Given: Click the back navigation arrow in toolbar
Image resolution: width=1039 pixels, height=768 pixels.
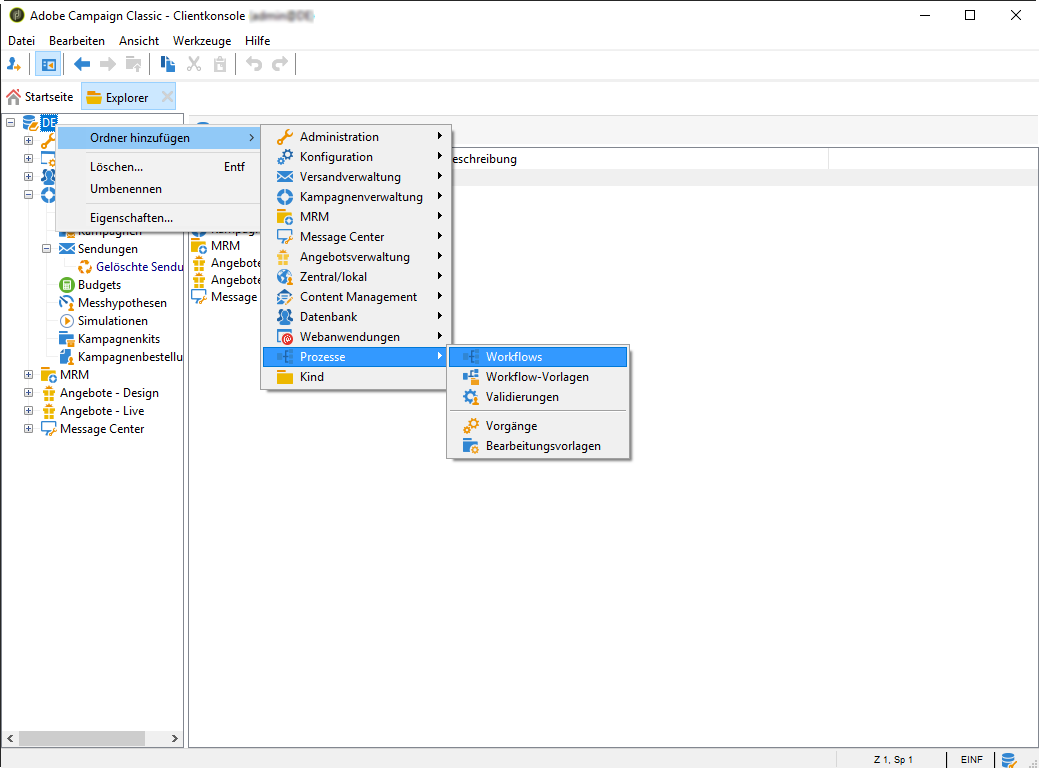Looking at the screenshot, I should (82, 64).
